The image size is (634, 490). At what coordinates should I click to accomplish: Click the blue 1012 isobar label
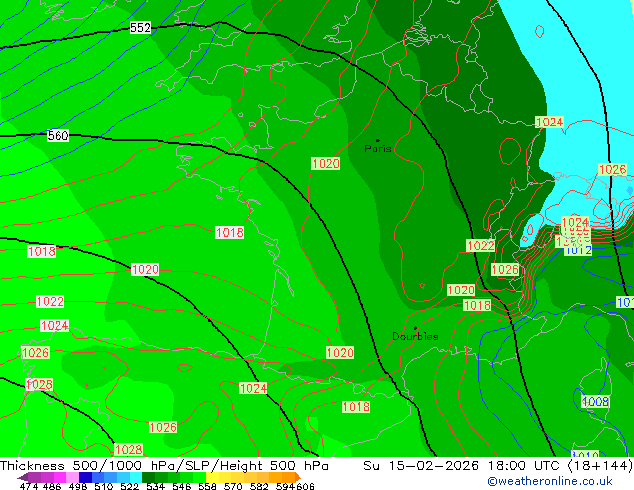point(579,250)
